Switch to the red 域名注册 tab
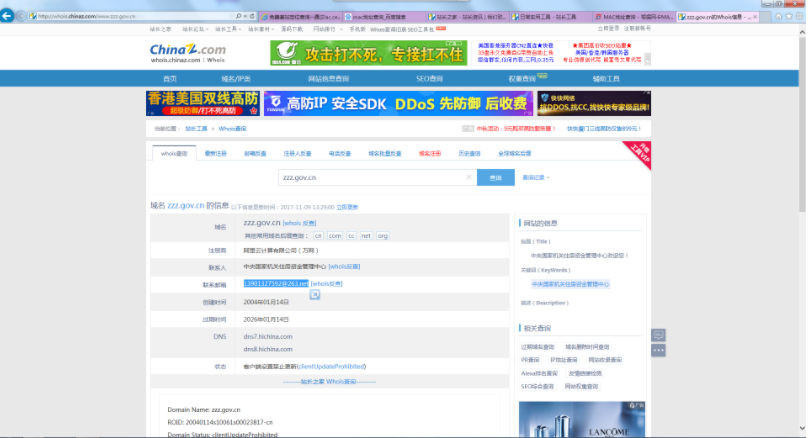Image resolution: width=808 pixels, height=438 pixels. coord(430,154)
